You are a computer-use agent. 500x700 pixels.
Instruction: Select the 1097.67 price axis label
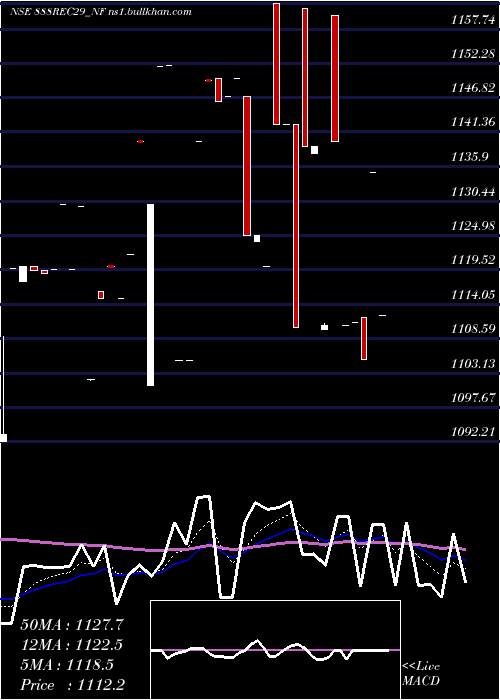(473, 398)
